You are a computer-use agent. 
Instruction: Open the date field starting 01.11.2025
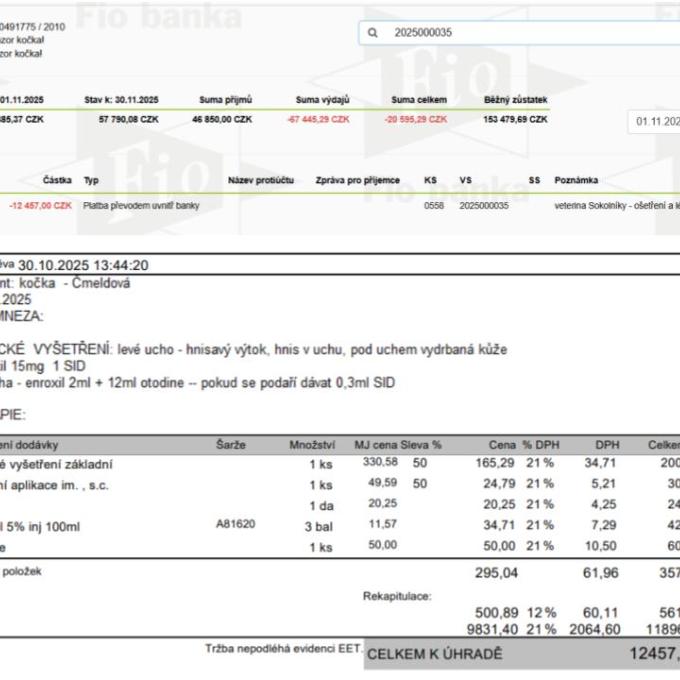click(x=655, y=121)
